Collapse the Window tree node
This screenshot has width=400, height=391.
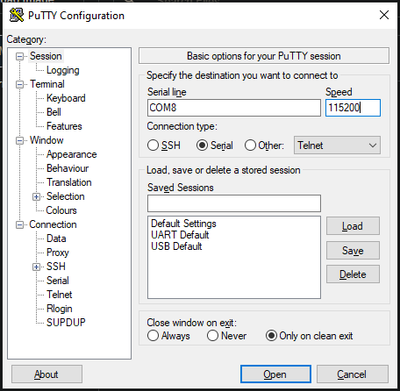coord(20,141)
